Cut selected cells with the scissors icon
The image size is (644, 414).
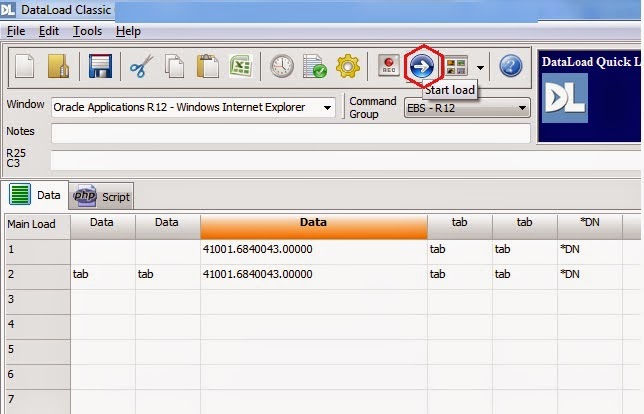click(141, 66)
